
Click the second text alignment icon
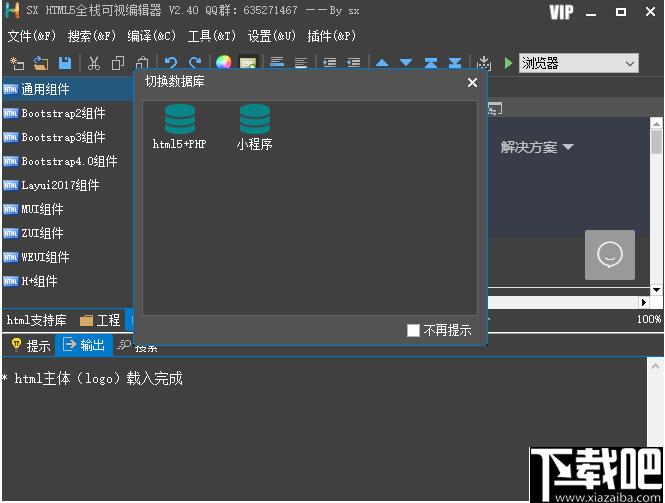[x=301, y=62]
